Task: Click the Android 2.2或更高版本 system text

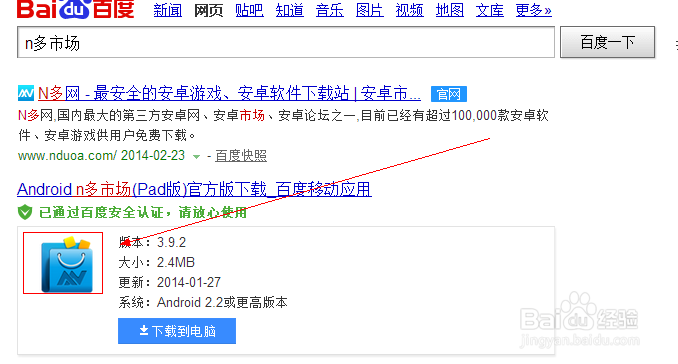Action: pos(222,302)
